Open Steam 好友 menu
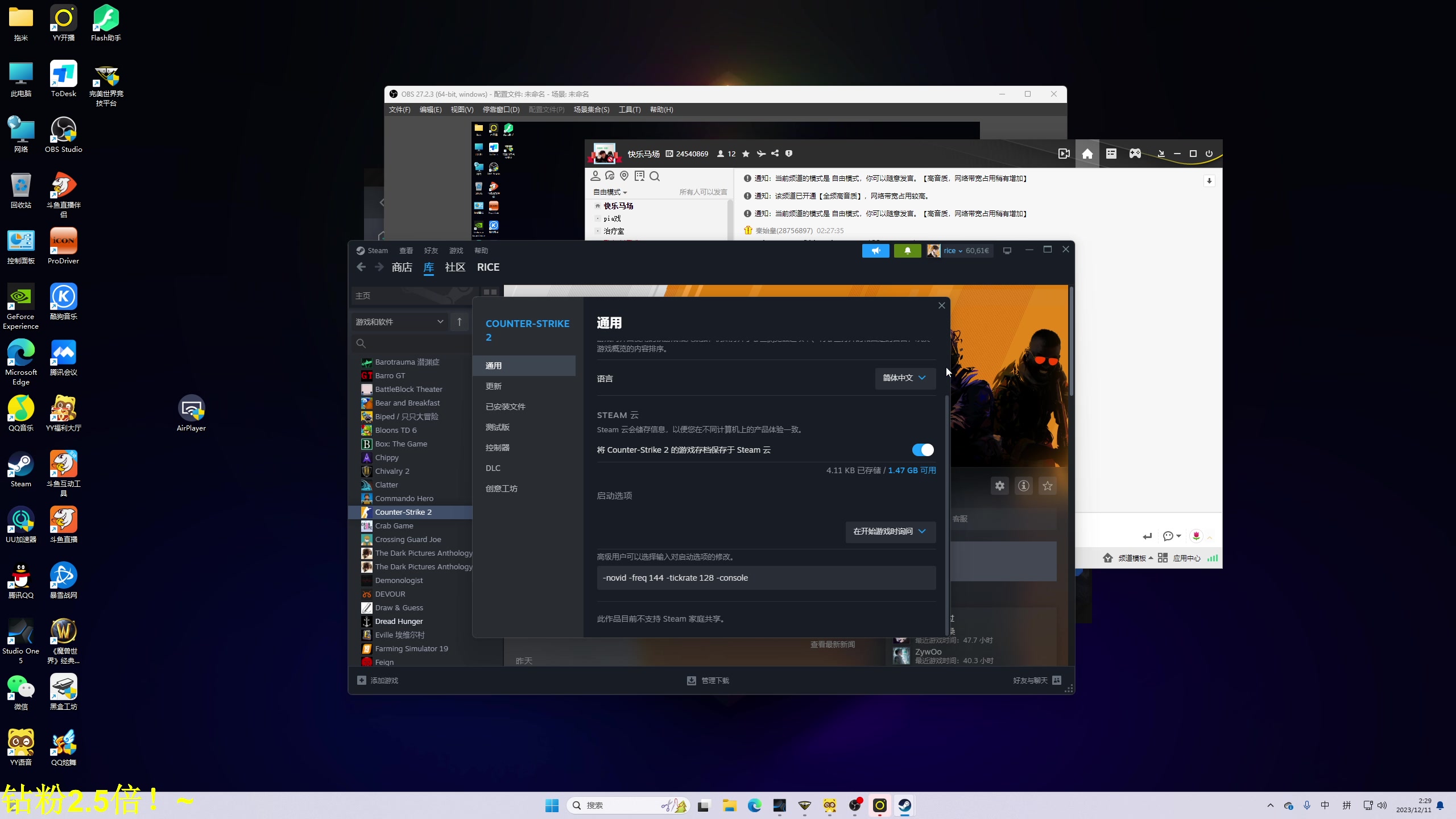 click(431, 251)
